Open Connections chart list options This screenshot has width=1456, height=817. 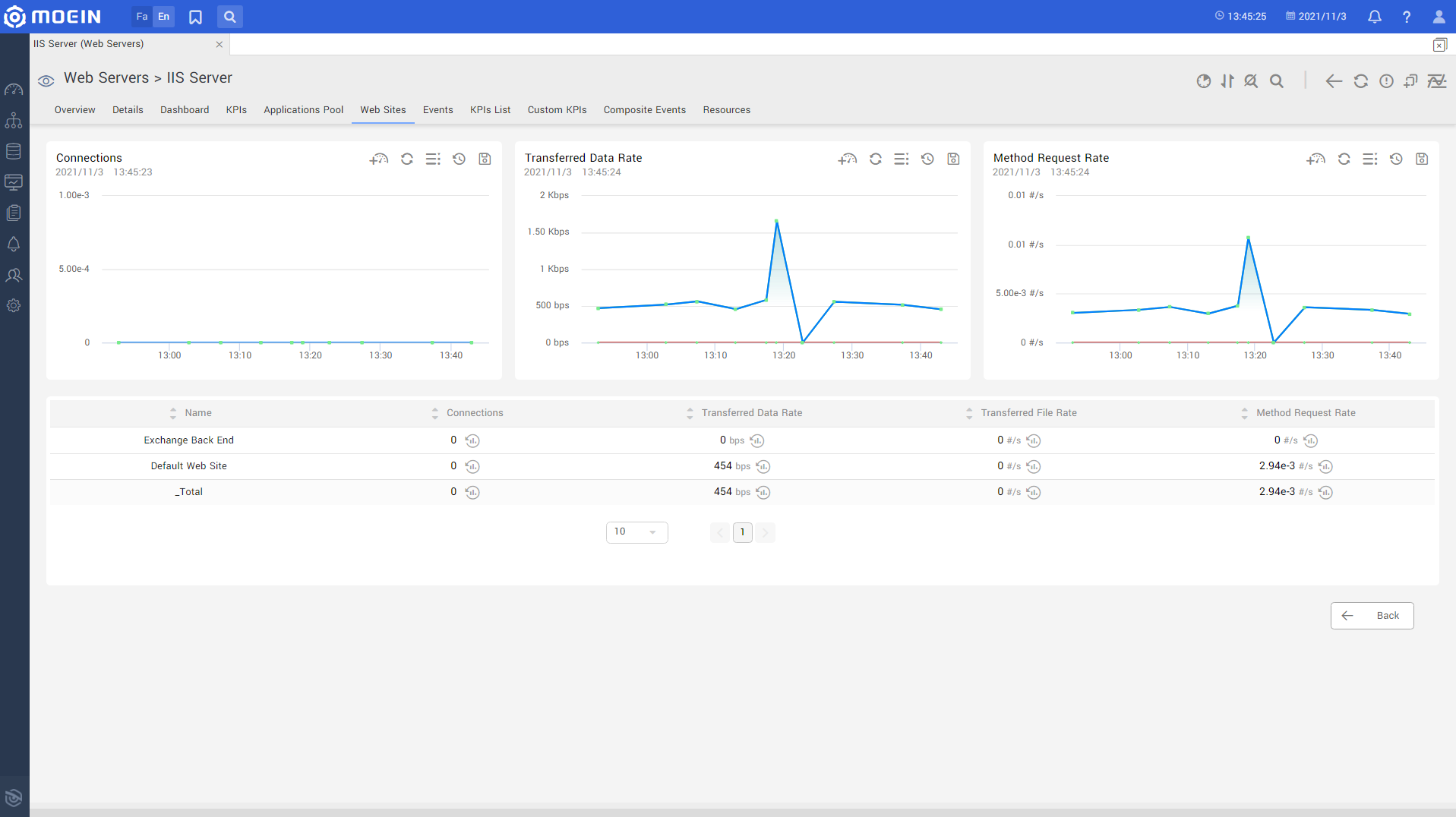(433, 159)
